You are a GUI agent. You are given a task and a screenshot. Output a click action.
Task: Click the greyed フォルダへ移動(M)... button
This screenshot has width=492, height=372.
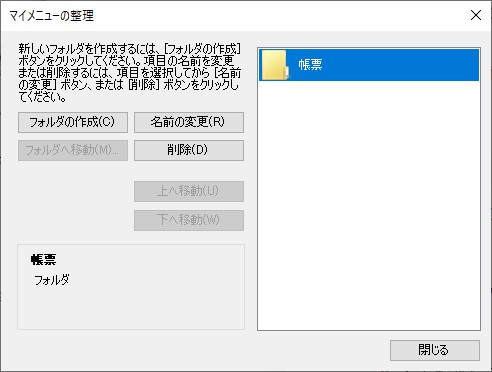coord(73,150)
